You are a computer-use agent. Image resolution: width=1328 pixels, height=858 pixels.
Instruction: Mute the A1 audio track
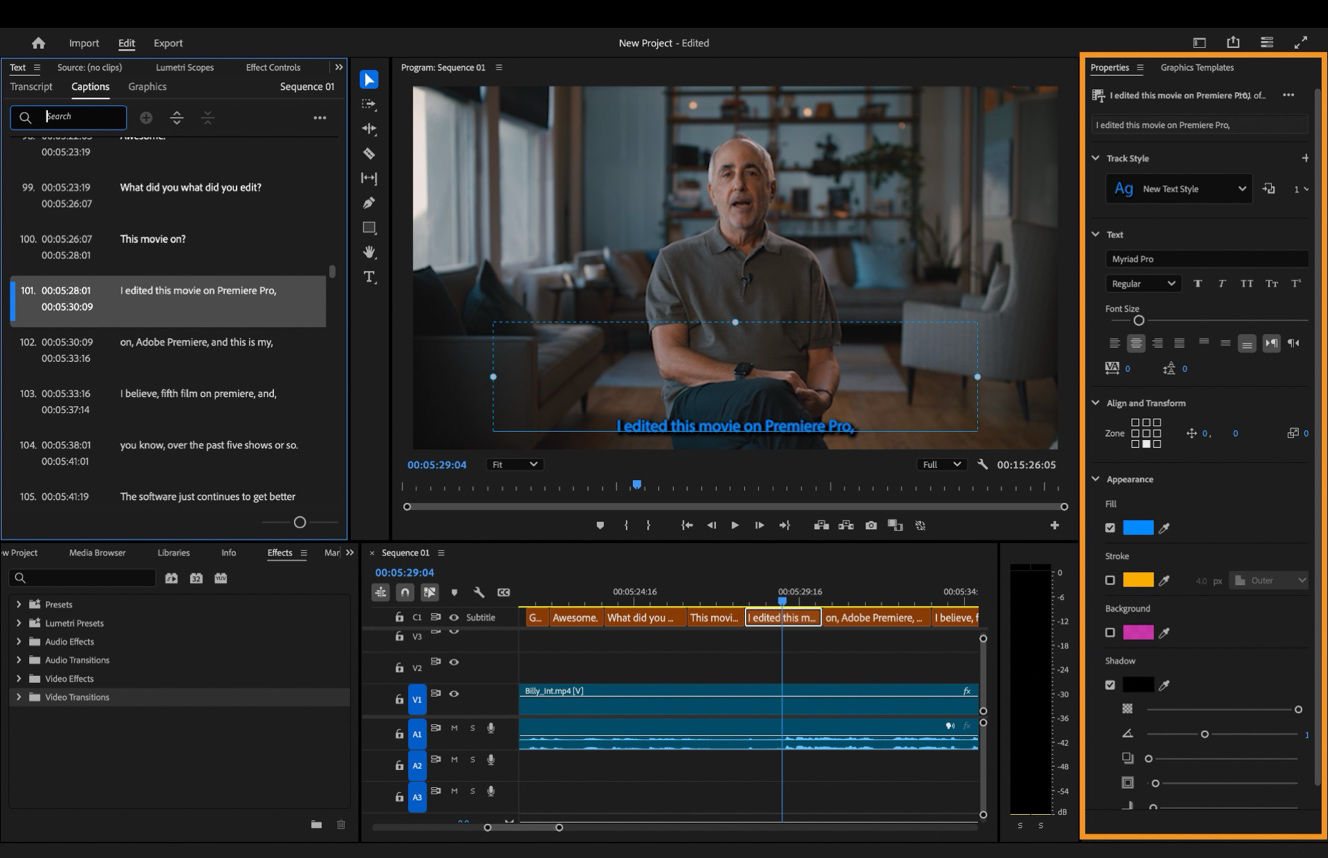(455, 728)
